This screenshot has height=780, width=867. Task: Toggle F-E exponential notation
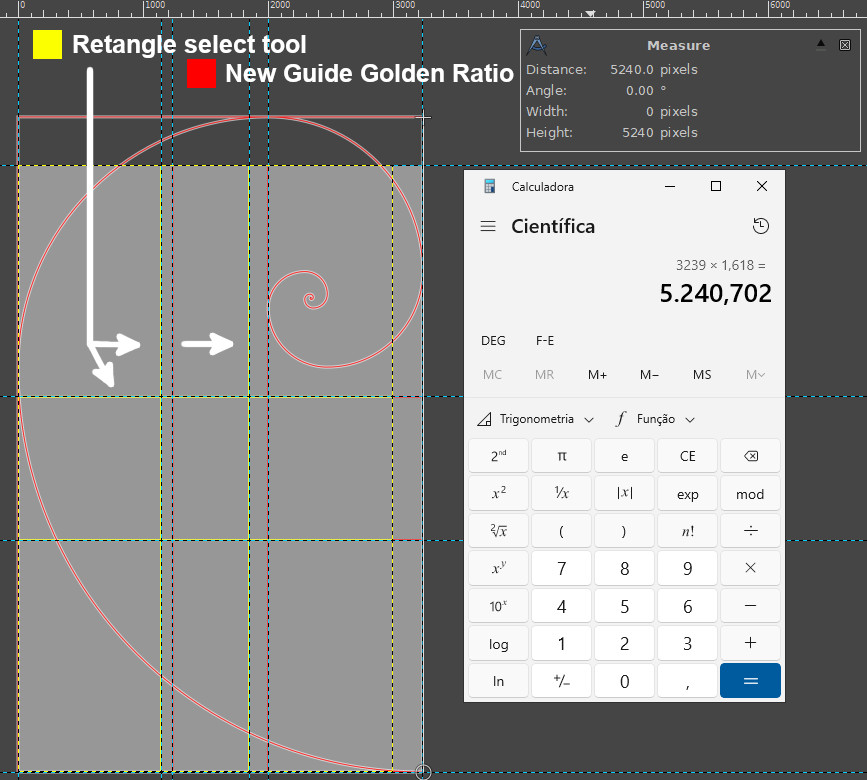point(545,341)
